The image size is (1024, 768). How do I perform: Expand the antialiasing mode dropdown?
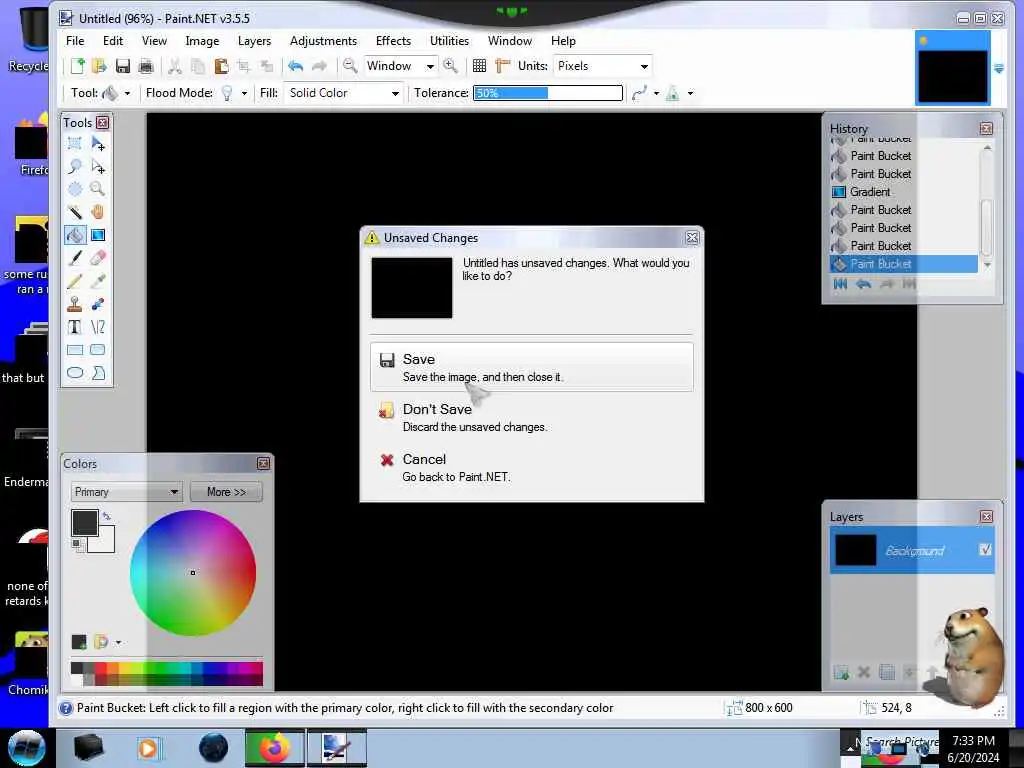[656, 93]
